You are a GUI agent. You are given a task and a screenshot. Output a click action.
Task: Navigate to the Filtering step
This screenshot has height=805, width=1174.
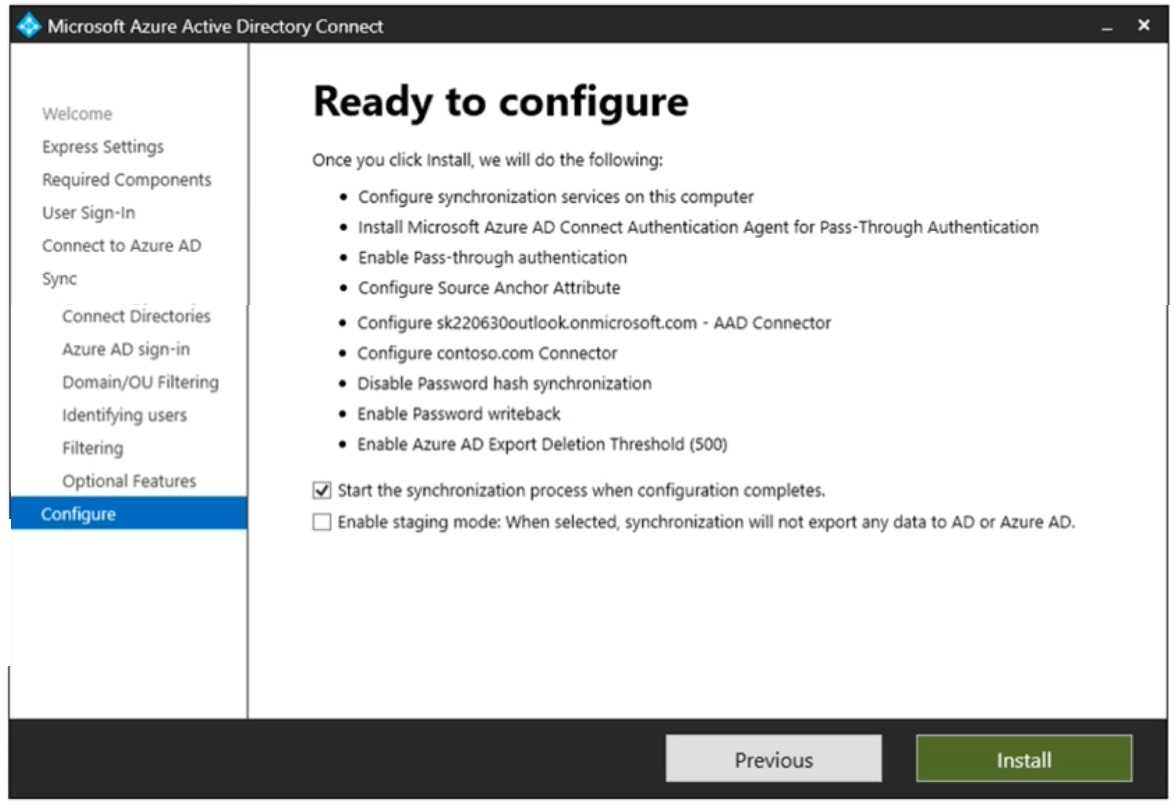(x=92, y=447)
